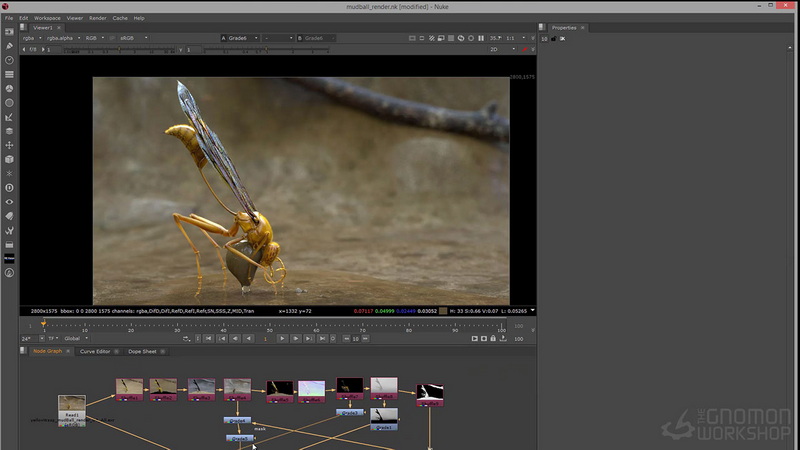Click the Node Graph pane layout icon
The image size is (800, 450).
coord(23,351)
